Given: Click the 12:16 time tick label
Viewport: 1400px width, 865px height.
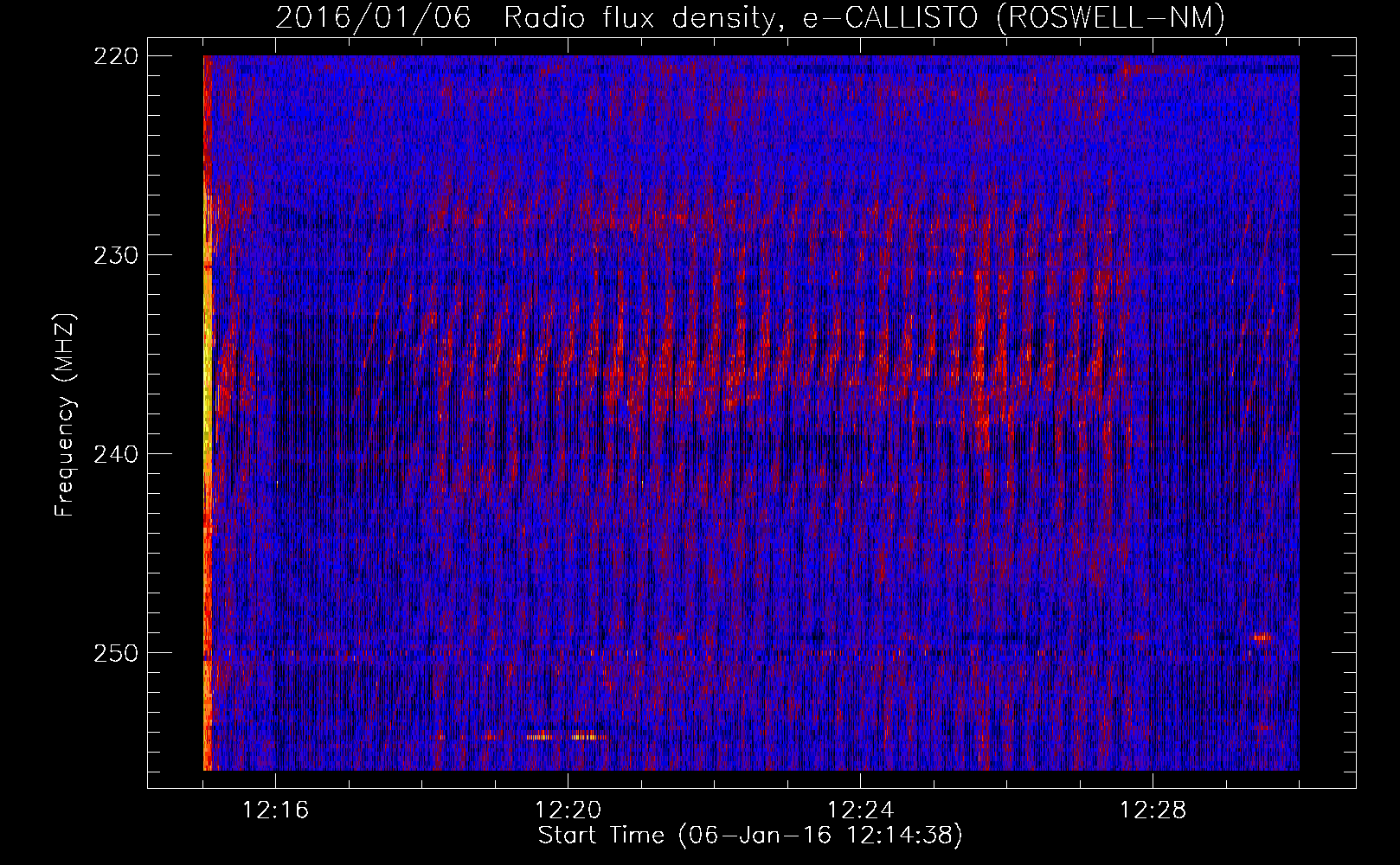Looking at the screenshot, I should coord(276,811).
